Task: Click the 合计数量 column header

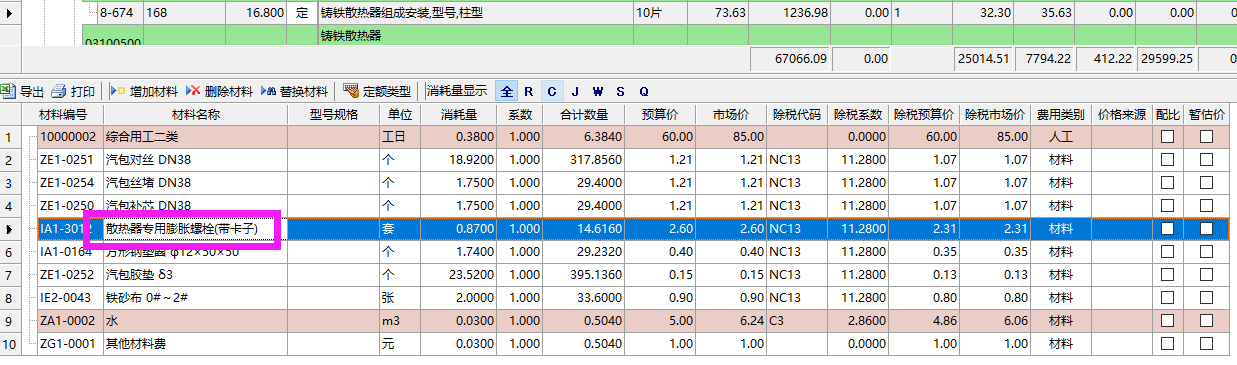Action: click(x=584, y=115)
